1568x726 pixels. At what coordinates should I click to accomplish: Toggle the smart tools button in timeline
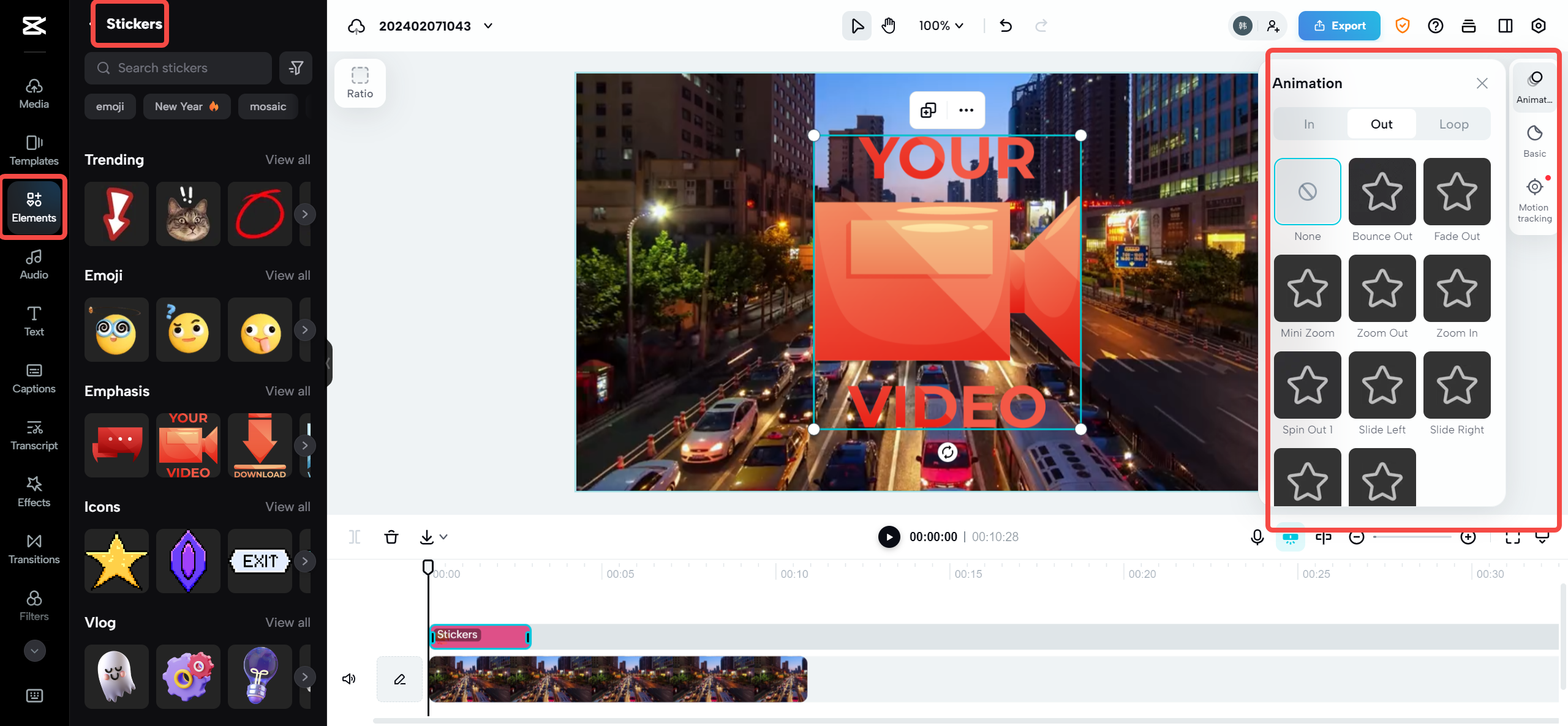[x=1291, y=537]
